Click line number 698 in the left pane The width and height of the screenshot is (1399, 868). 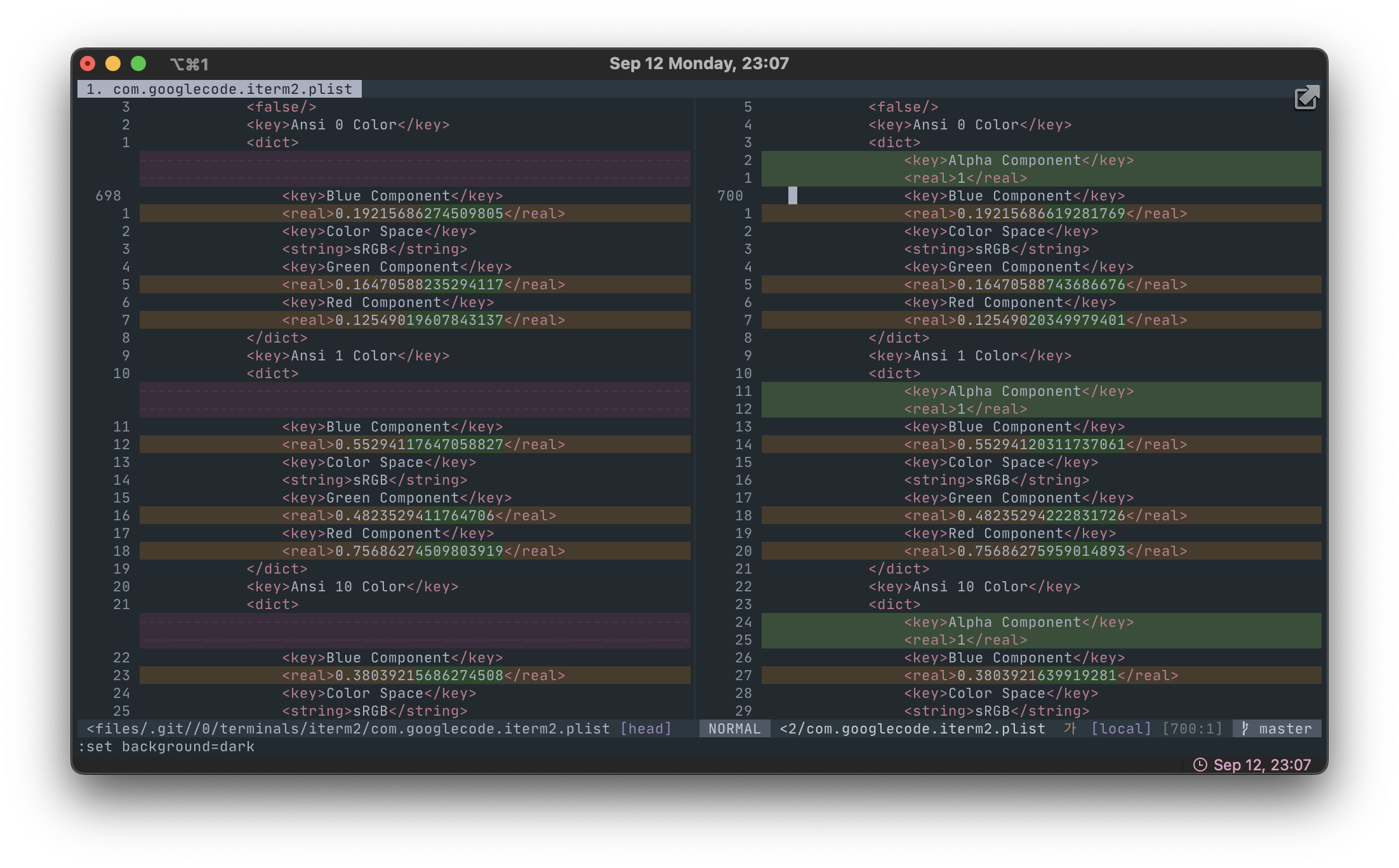[108, 195]
